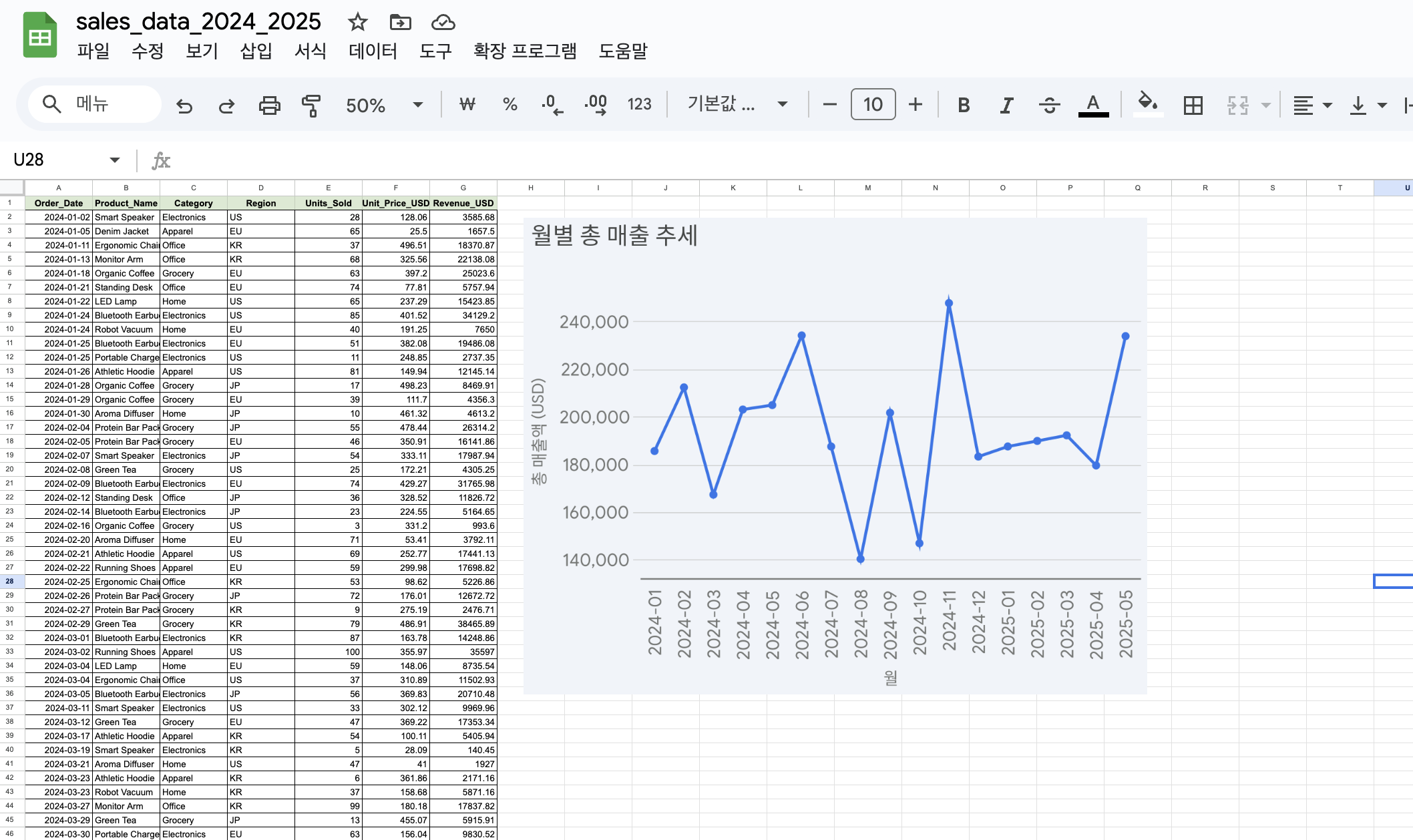Click the chart title 월별 총 매출 추세
1413x840 pixels.
pyautogui.click(x=614, y=236)
